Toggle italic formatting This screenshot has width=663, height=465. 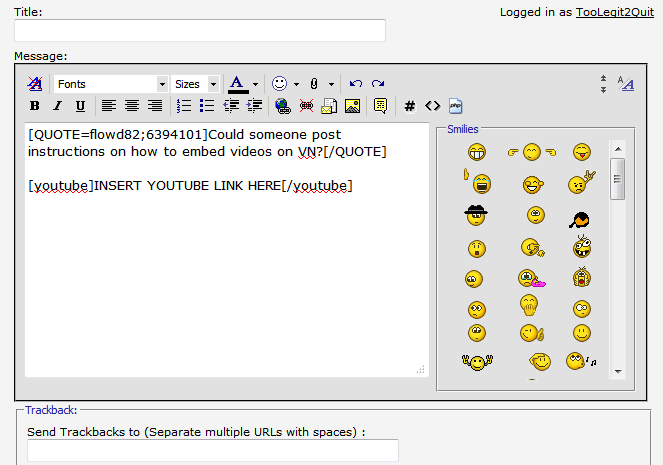tap(57, 106)
